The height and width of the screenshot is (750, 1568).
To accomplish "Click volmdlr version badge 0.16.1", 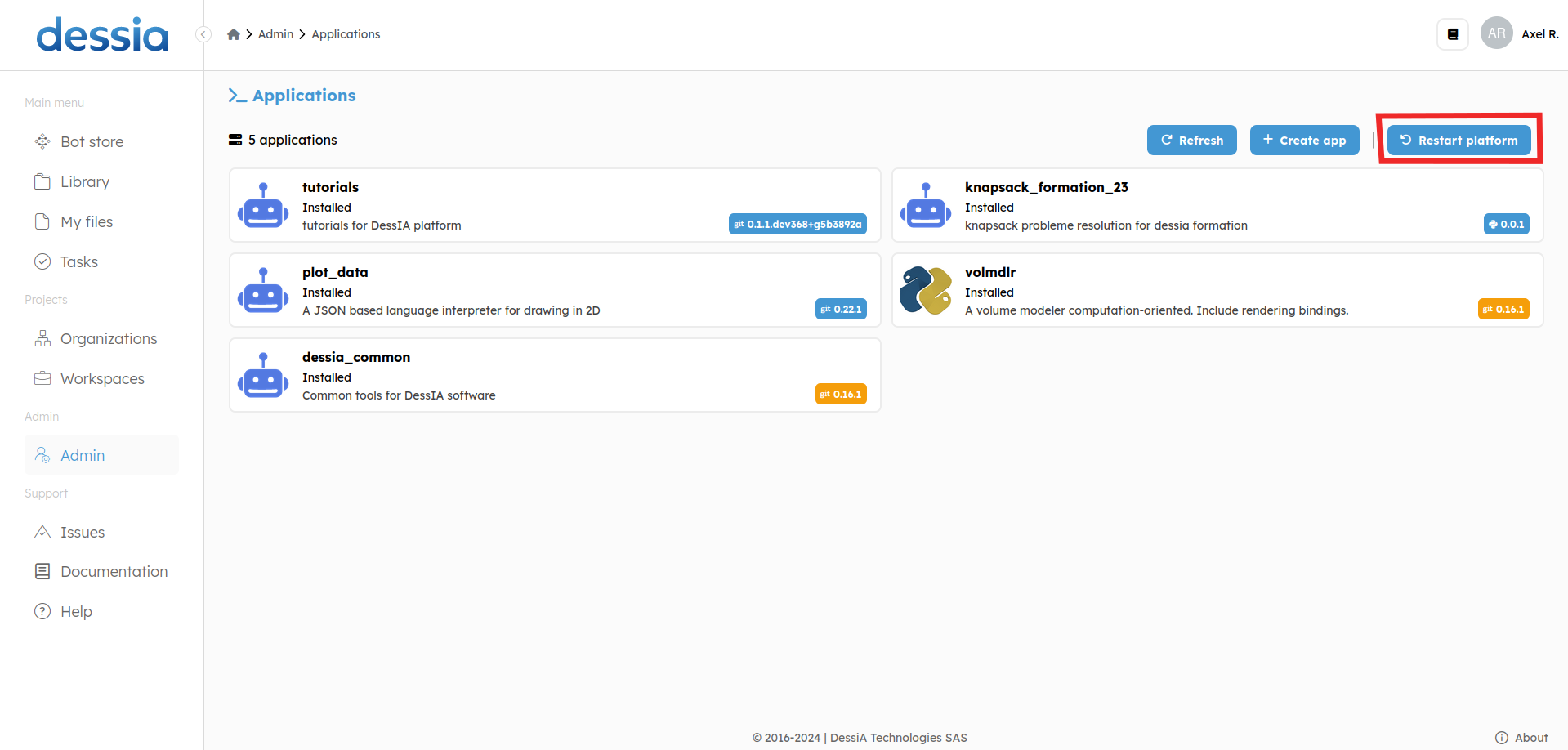I will [1503, 310].
